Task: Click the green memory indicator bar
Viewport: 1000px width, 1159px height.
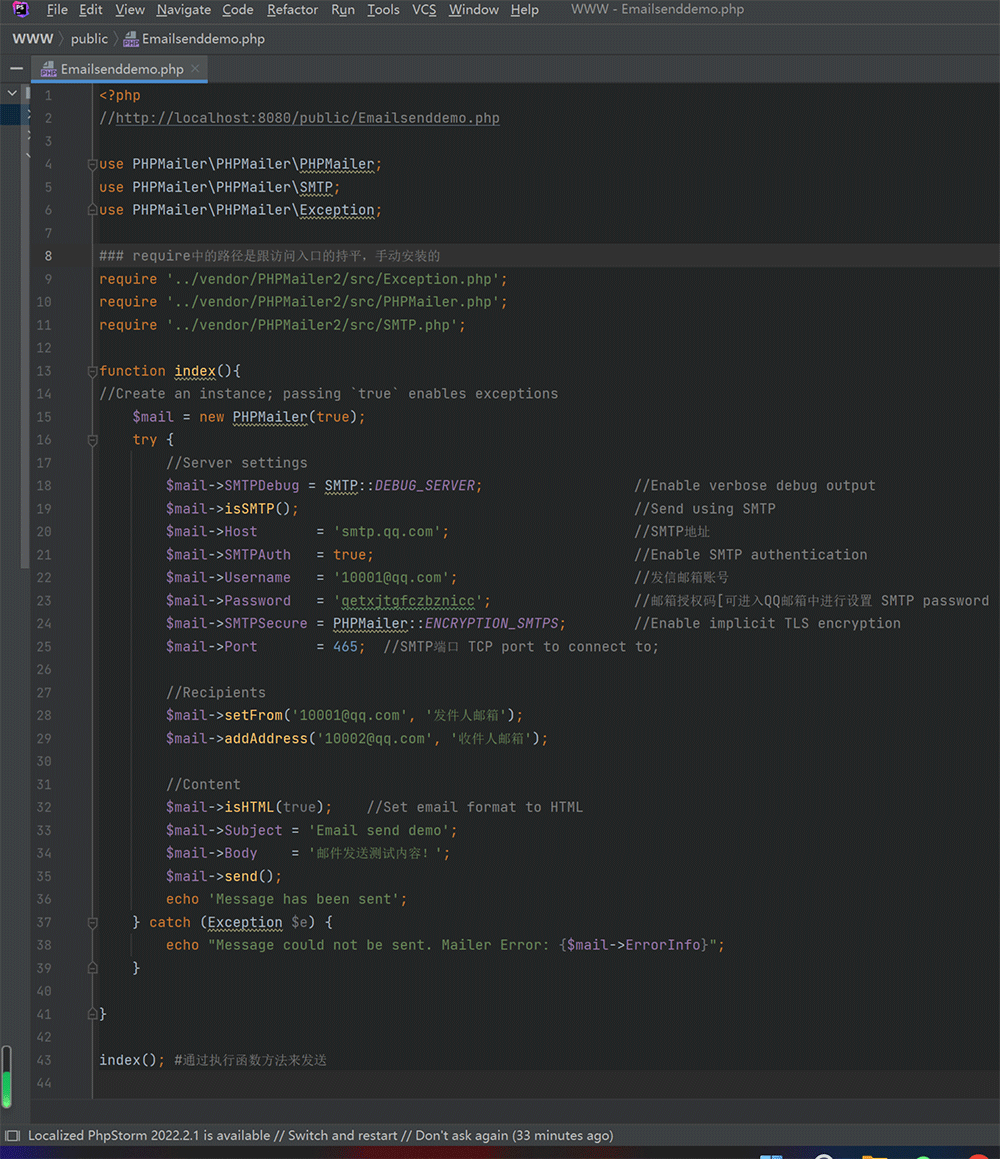Action: tap(7, 1088)
